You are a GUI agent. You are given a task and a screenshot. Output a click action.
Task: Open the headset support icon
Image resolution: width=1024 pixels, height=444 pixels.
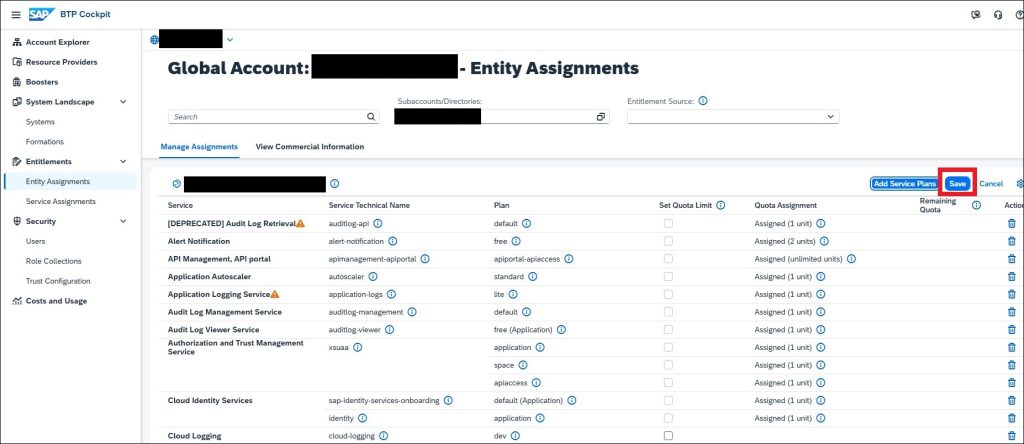[998, 15]
